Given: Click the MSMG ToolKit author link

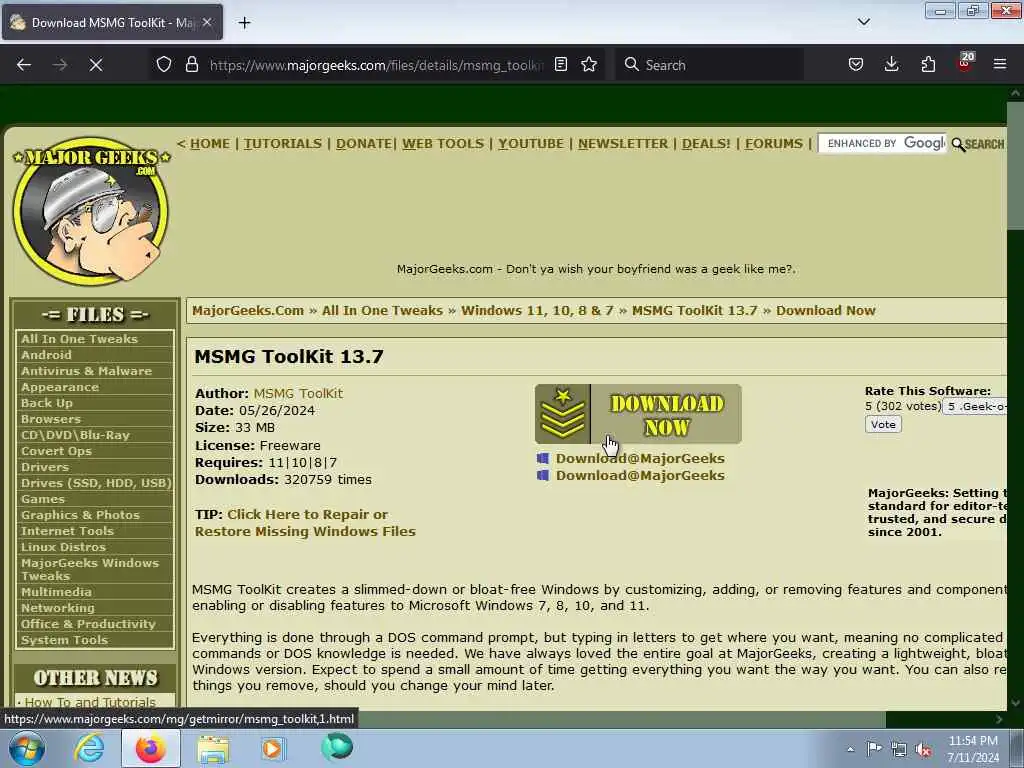Looking at the screenshot, I should 298,393.
